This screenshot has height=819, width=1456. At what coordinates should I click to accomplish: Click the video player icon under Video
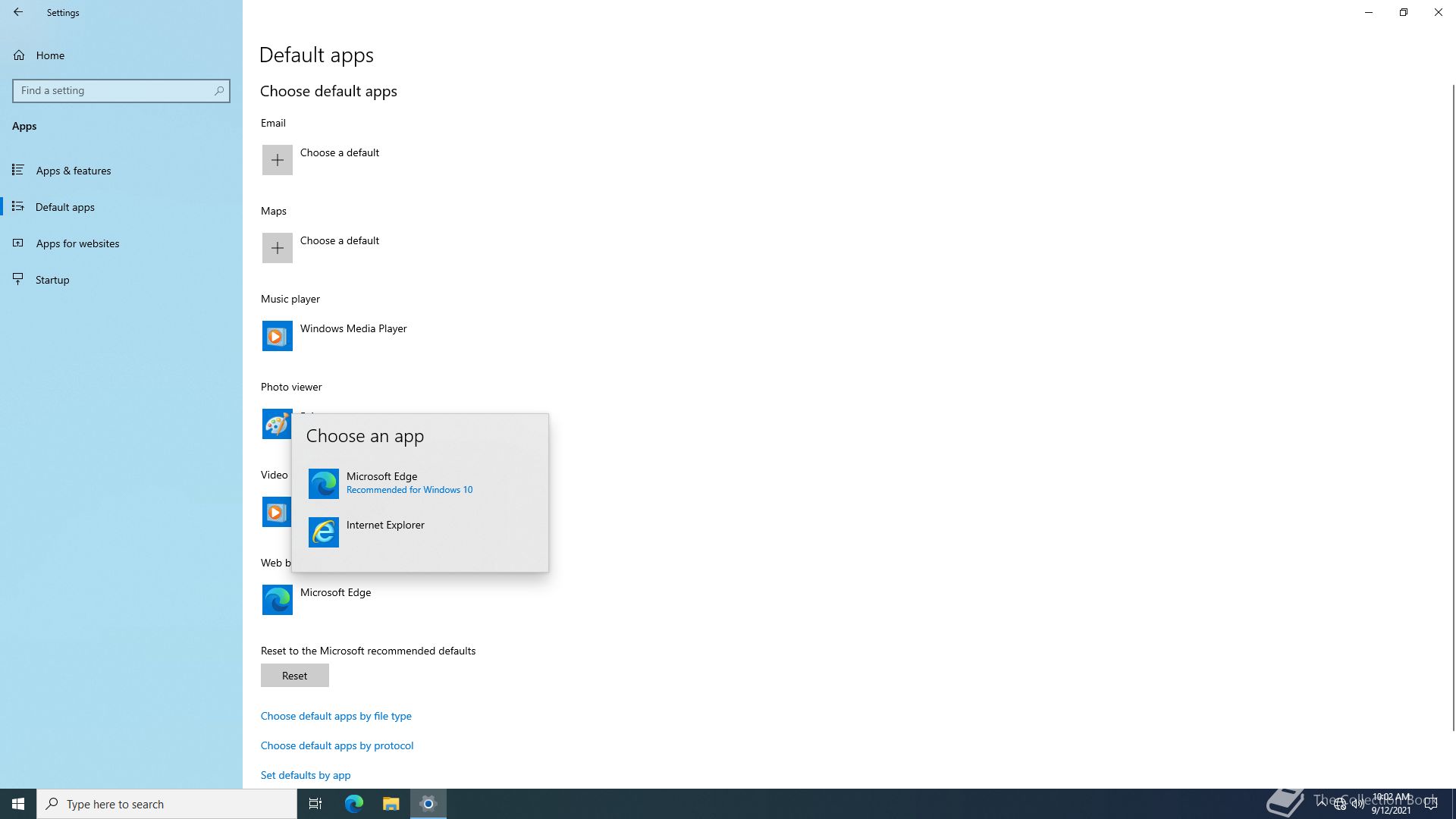pos(277,512)
